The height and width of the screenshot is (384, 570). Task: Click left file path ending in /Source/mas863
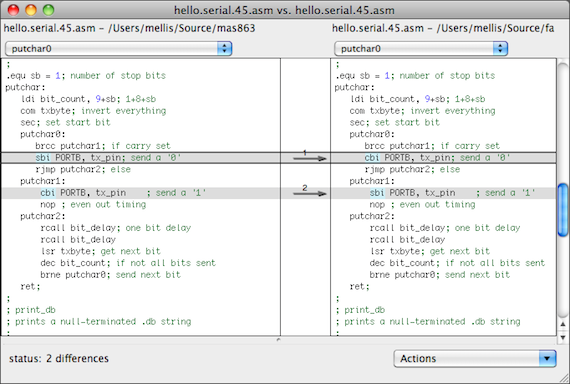[x=129, y=28]
